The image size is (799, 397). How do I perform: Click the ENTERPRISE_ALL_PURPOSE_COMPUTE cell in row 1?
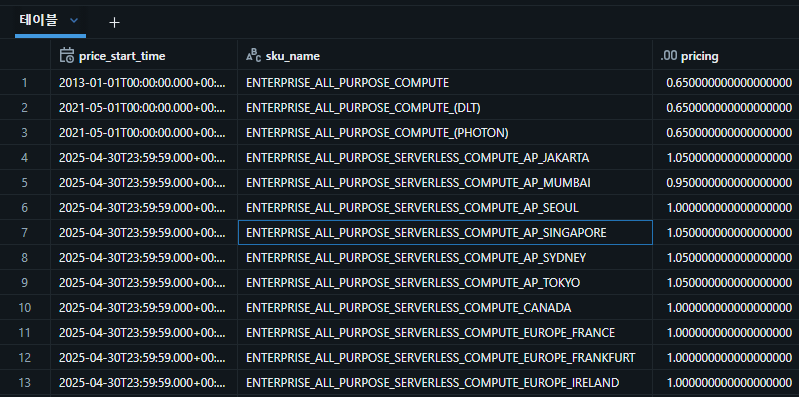445,83
